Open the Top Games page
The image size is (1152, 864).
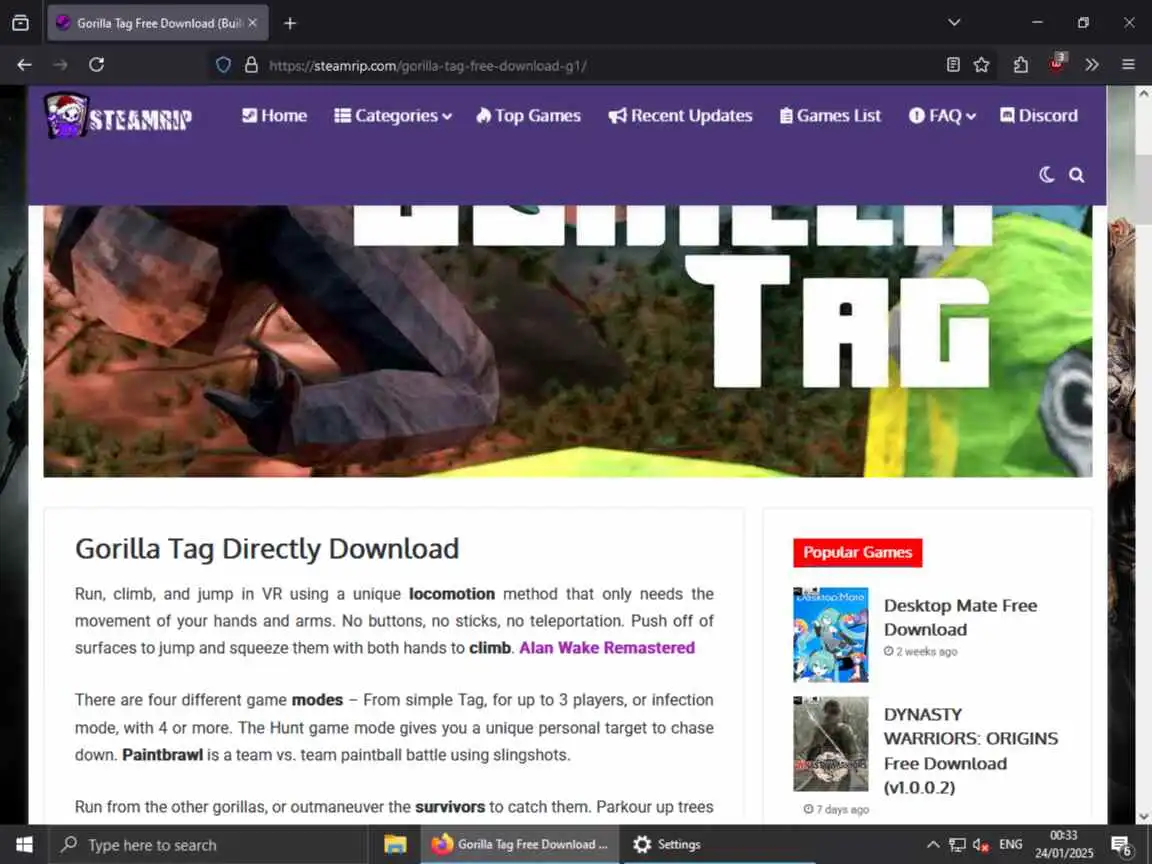528,115
